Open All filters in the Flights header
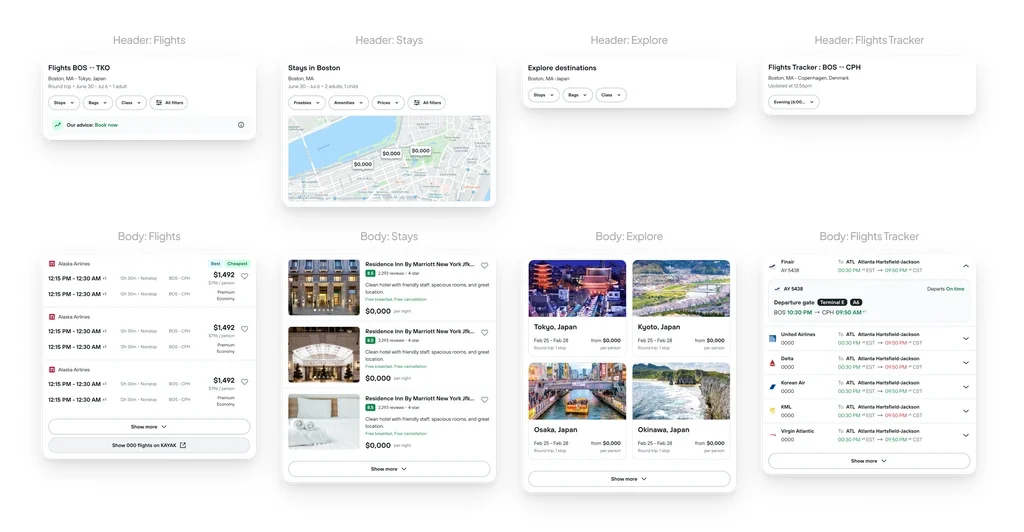1024x532 pixels. [x=168, y=102]
